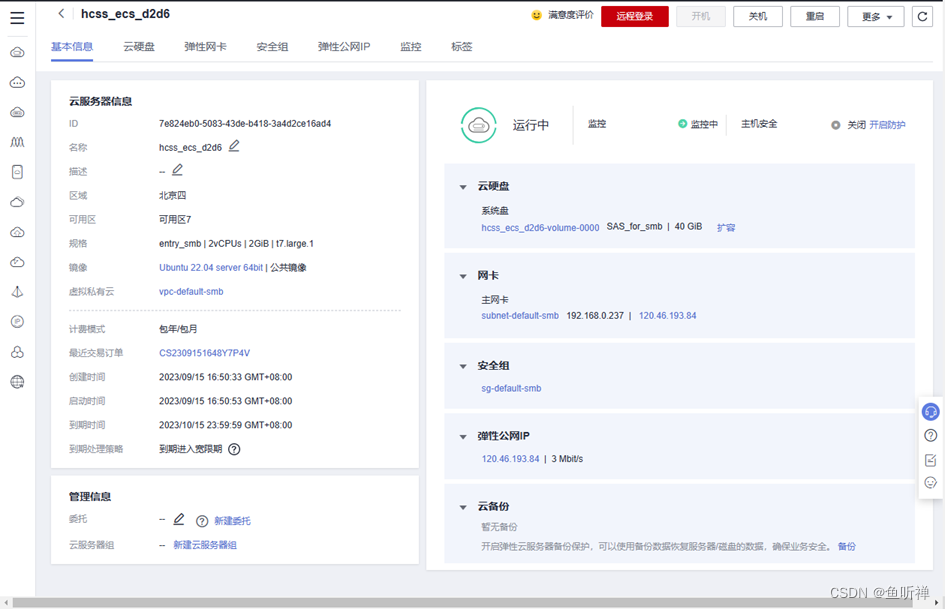Click the red 远程登录 button
945x609 pixels.
[x=635, y=16]
